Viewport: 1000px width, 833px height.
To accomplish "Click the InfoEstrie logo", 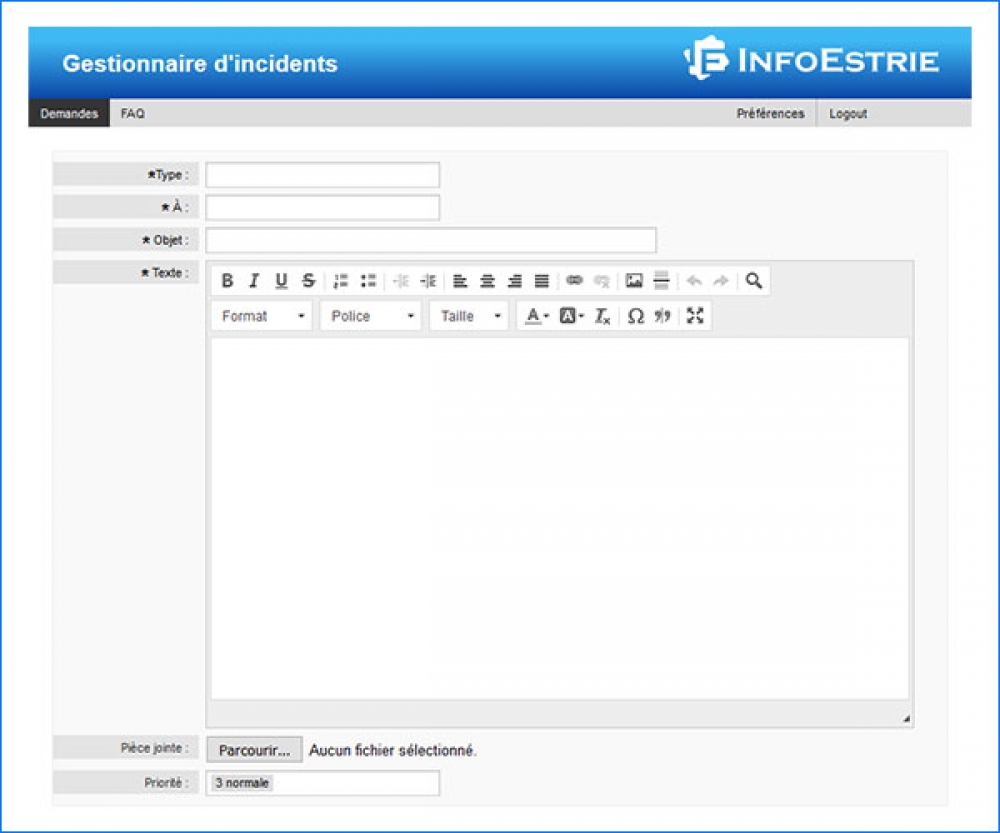I will [811, 60].
